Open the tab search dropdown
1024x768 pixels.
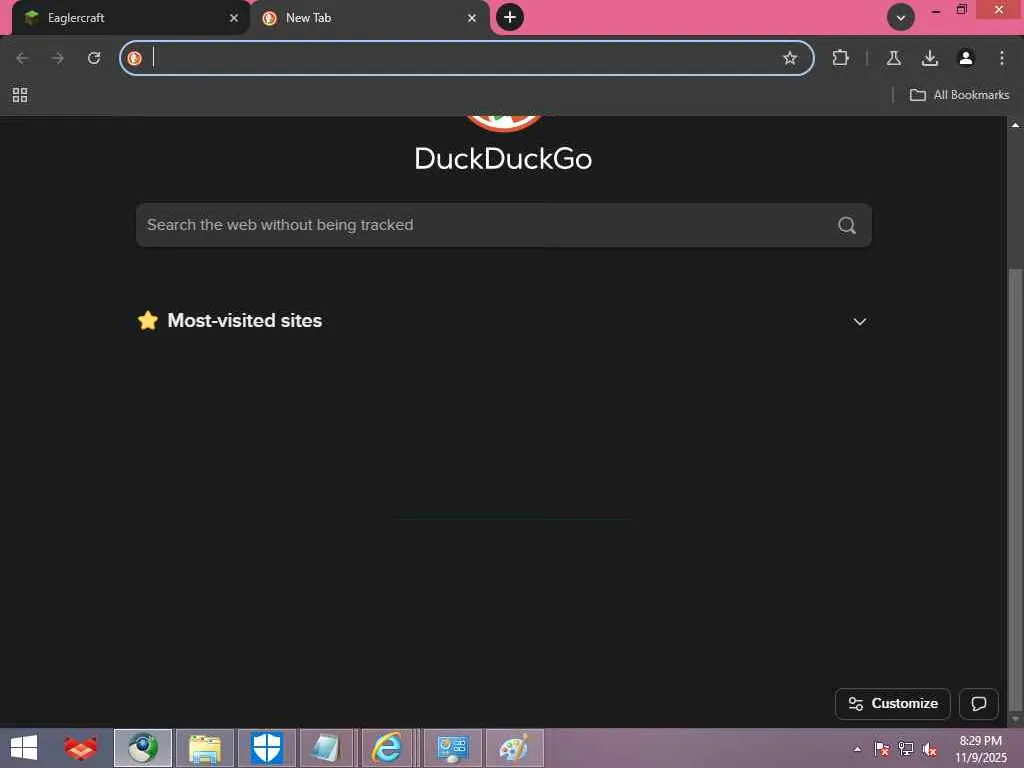pos(901,18)
